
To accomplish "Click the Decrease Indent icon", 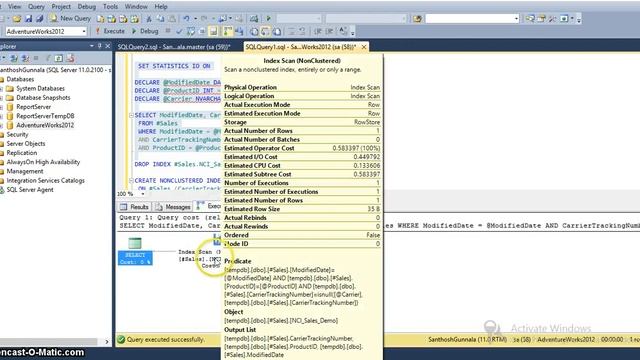I will coord(317,31).
